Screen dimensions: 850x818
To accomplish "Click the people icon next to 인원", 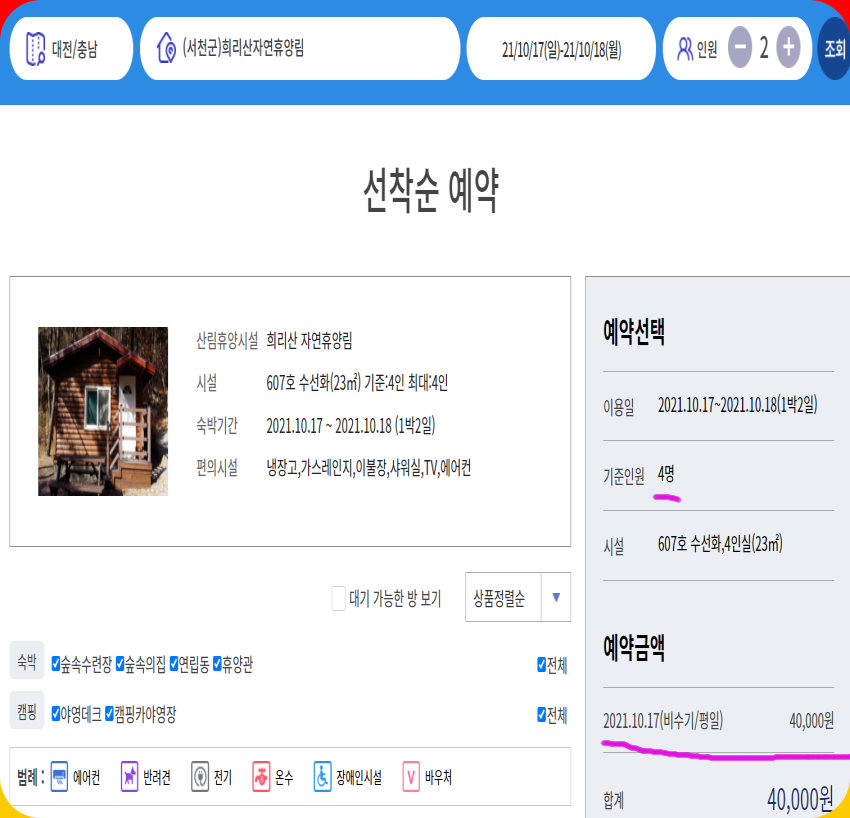I will (685, 47).
